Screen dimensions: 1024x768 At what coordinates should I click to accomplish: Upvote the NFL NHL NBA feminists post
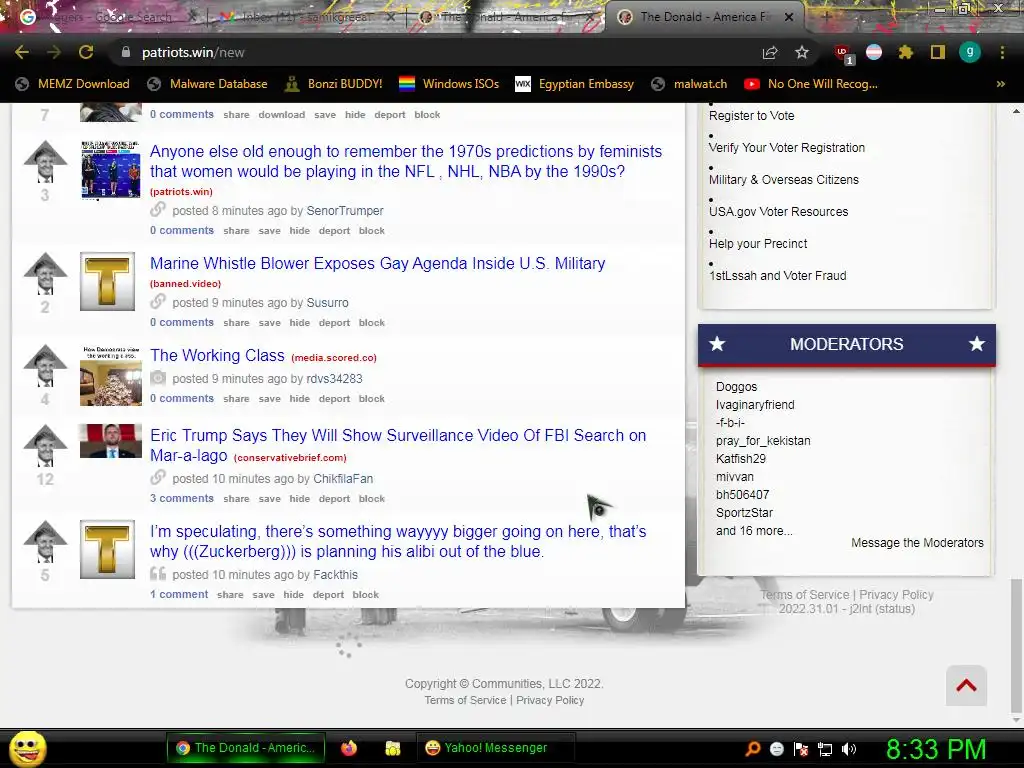point(45,161)
